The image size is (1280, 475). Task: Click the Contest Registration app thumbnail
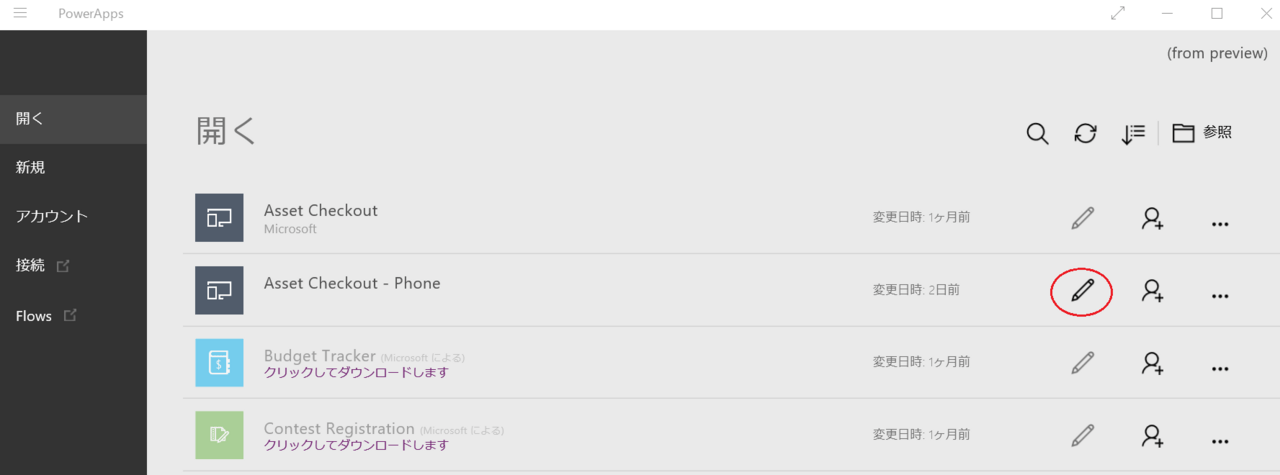(219, 435)
